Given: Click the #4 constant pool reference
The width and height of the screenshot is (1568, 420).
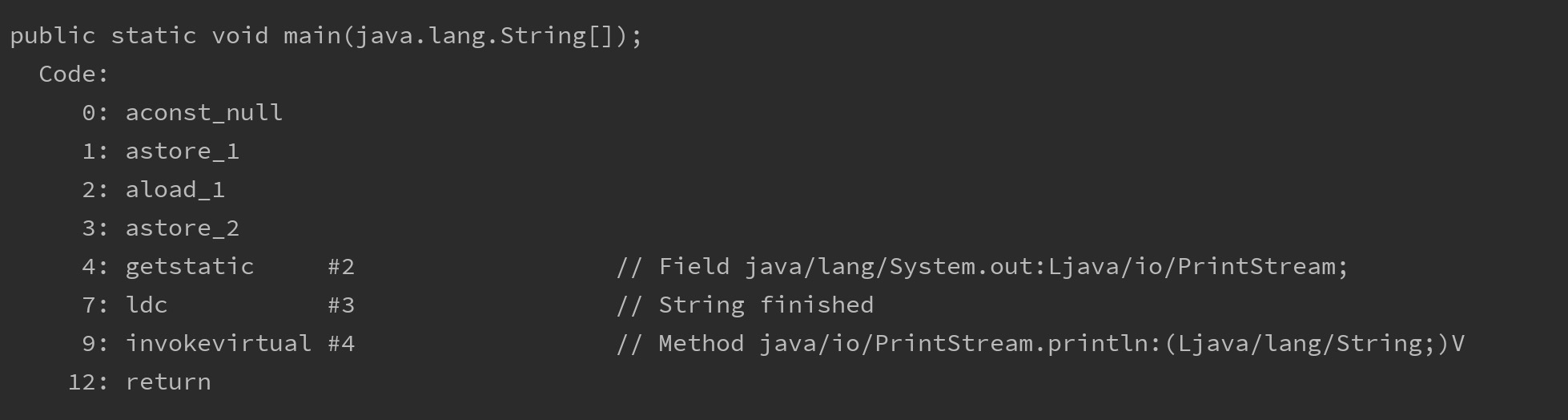Looking at the screenshot, I should click(x=341, y=344).
